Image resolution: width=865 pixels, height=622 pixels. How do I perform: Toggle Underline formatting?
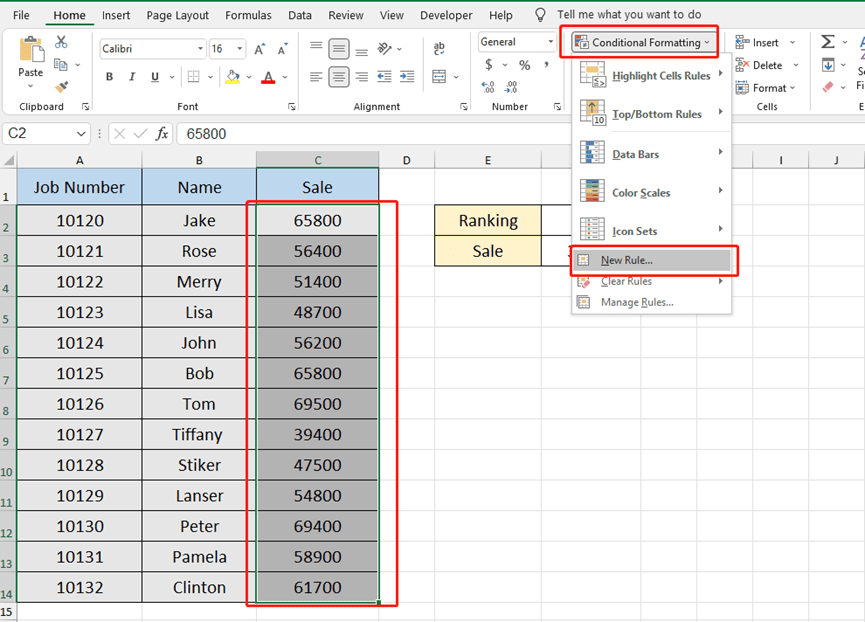[x=155, y=77]
